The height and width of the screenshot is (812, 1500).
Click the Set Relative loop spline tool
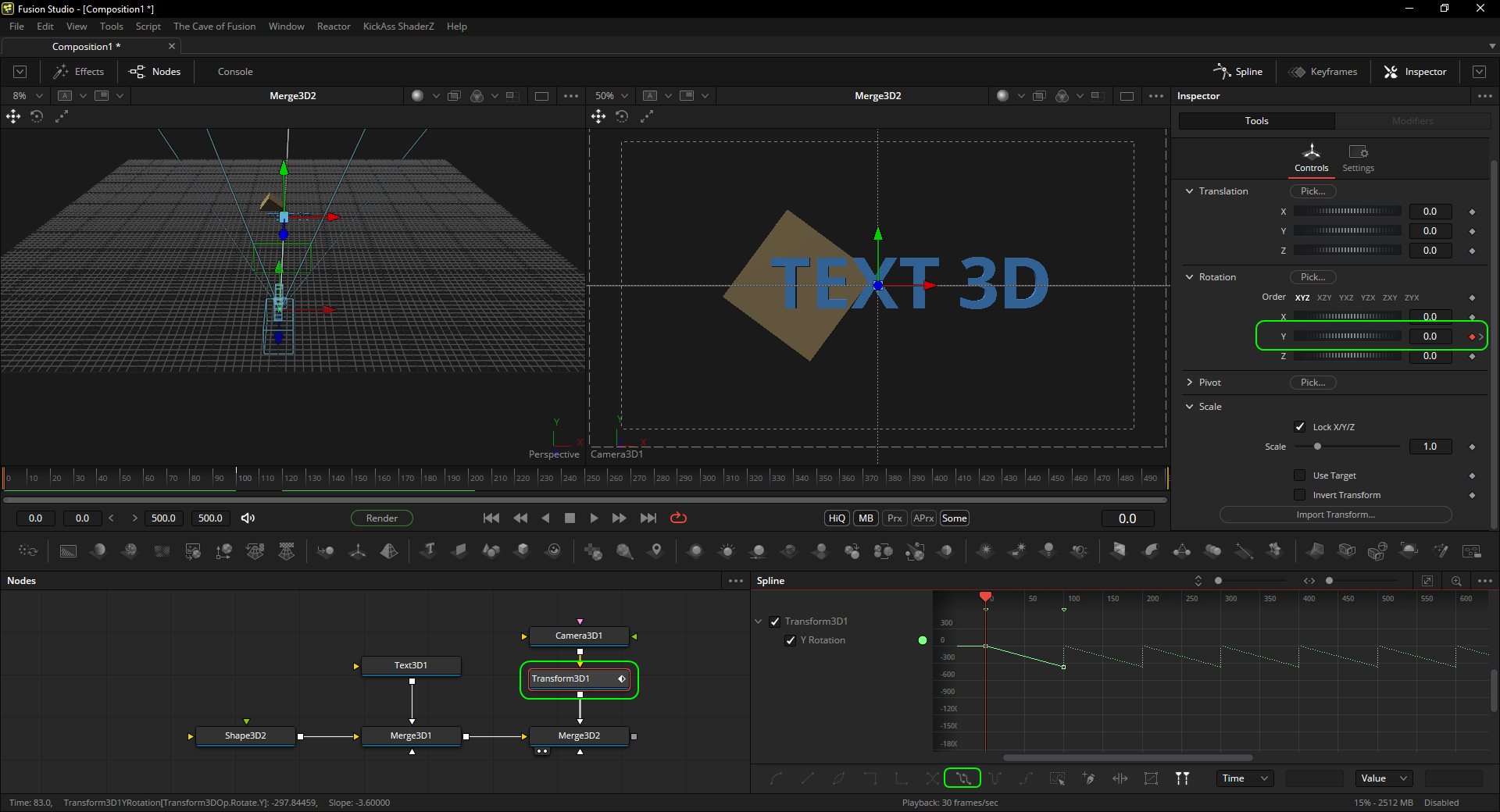click(x=962, y=778)
